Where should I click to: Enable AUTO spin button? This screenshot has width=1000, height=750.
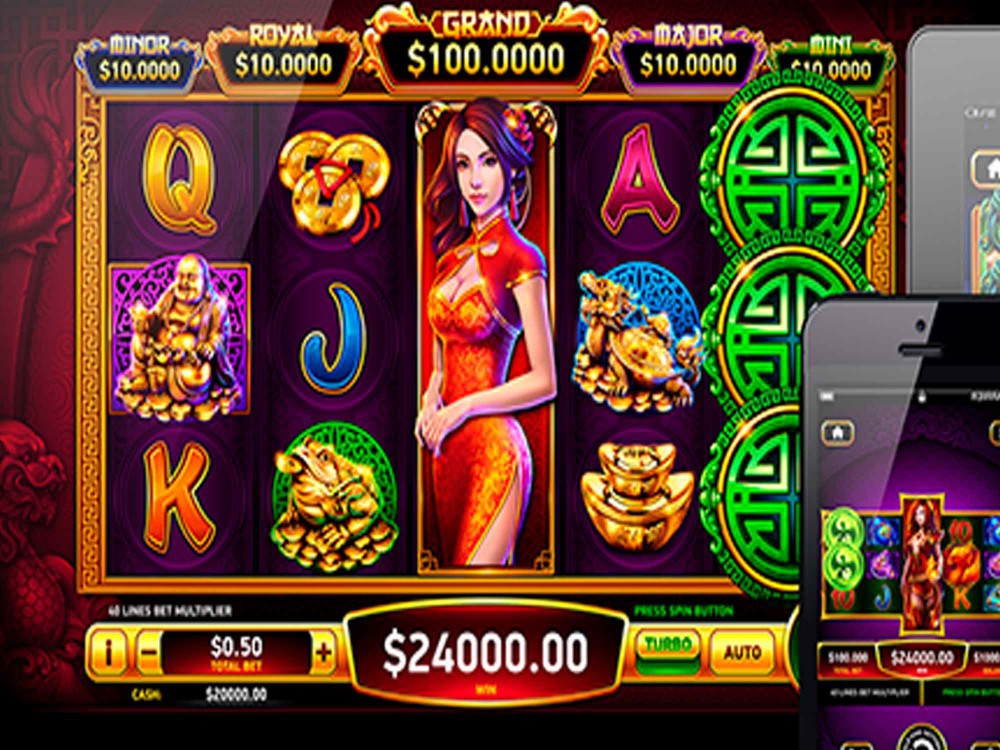(x=742, y=652)
